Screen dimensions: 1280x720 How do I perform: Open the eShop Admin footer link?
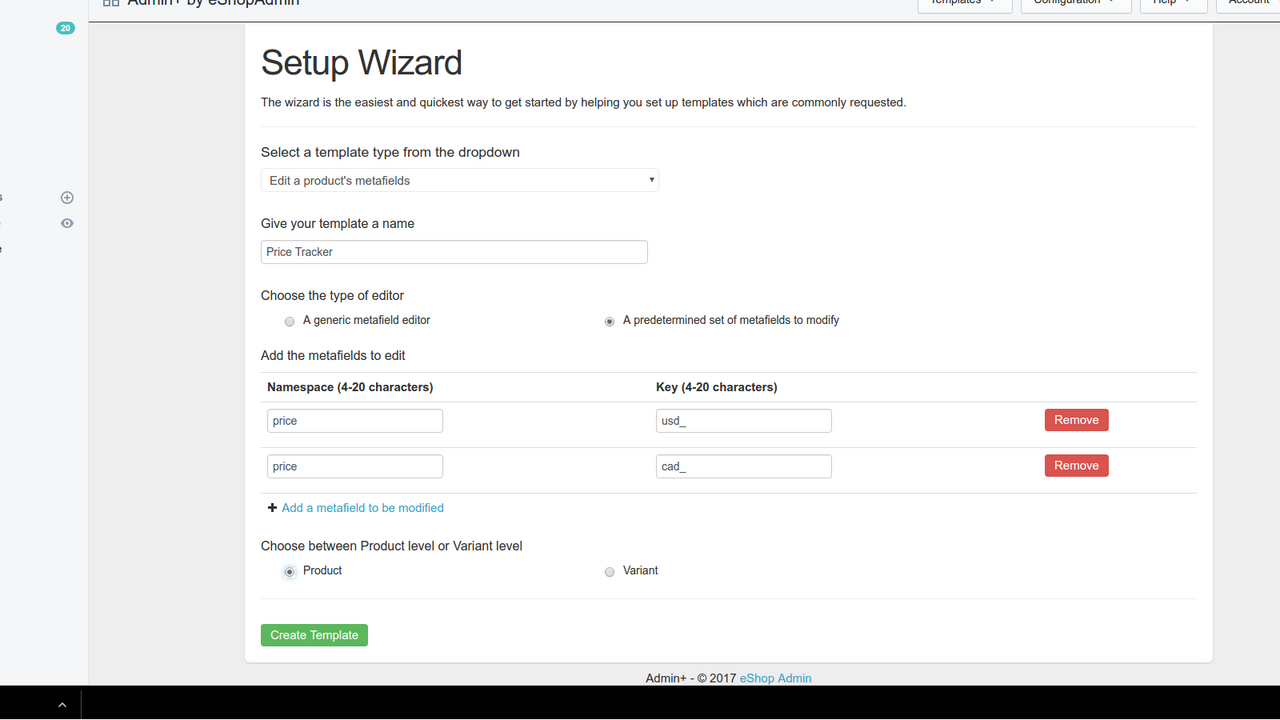[x=775, y=678]
